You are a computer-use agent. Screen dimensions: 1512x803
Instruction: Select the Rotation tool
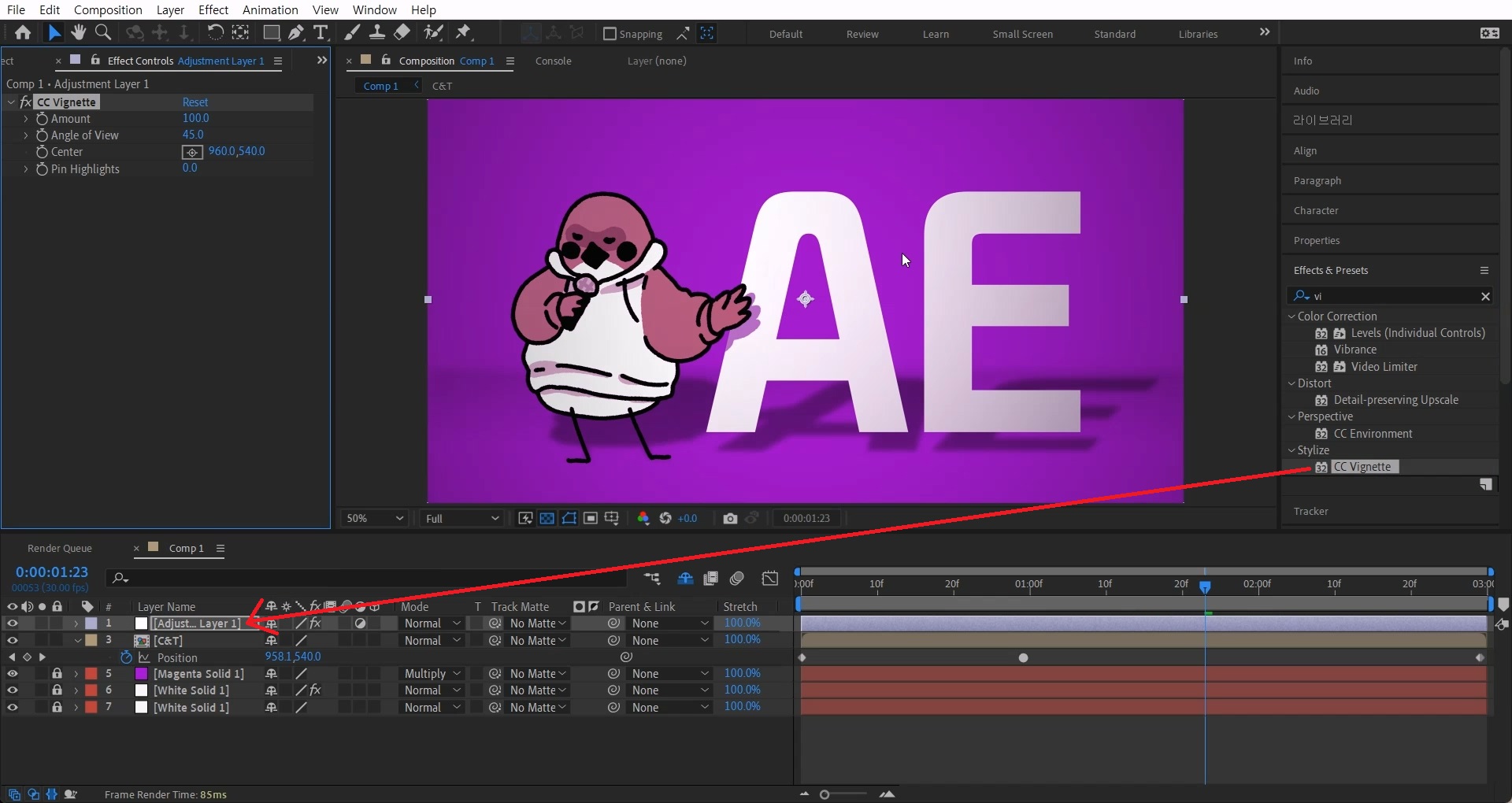pos(214,32)
